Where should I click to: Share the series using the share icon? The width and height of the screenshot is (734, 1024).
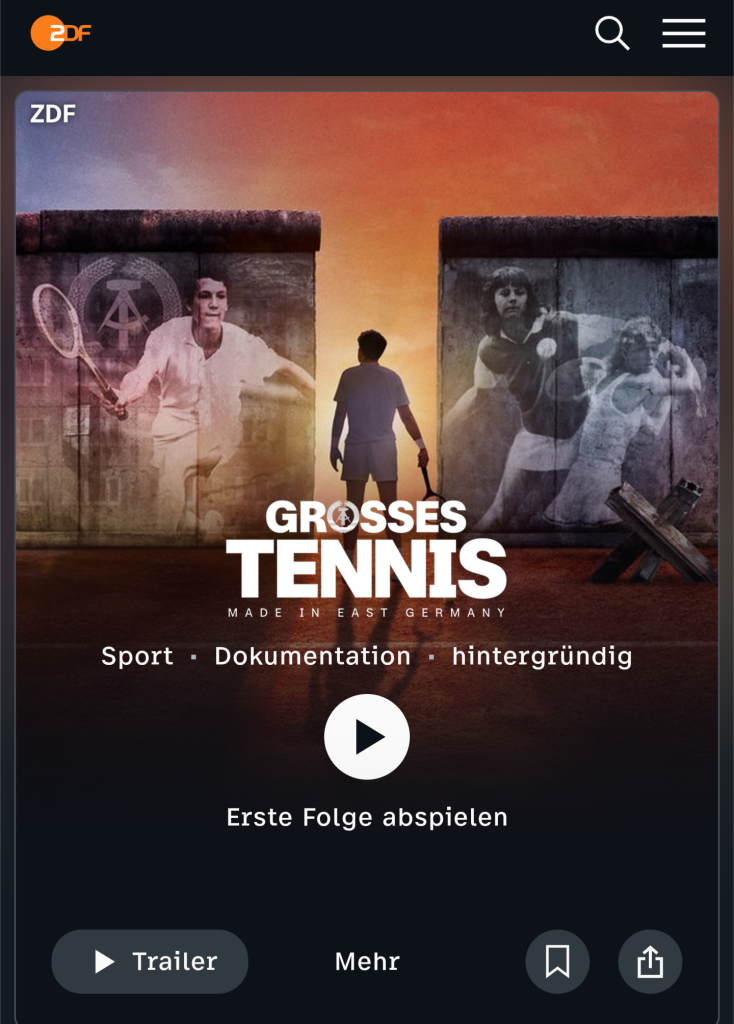[650, 961]
